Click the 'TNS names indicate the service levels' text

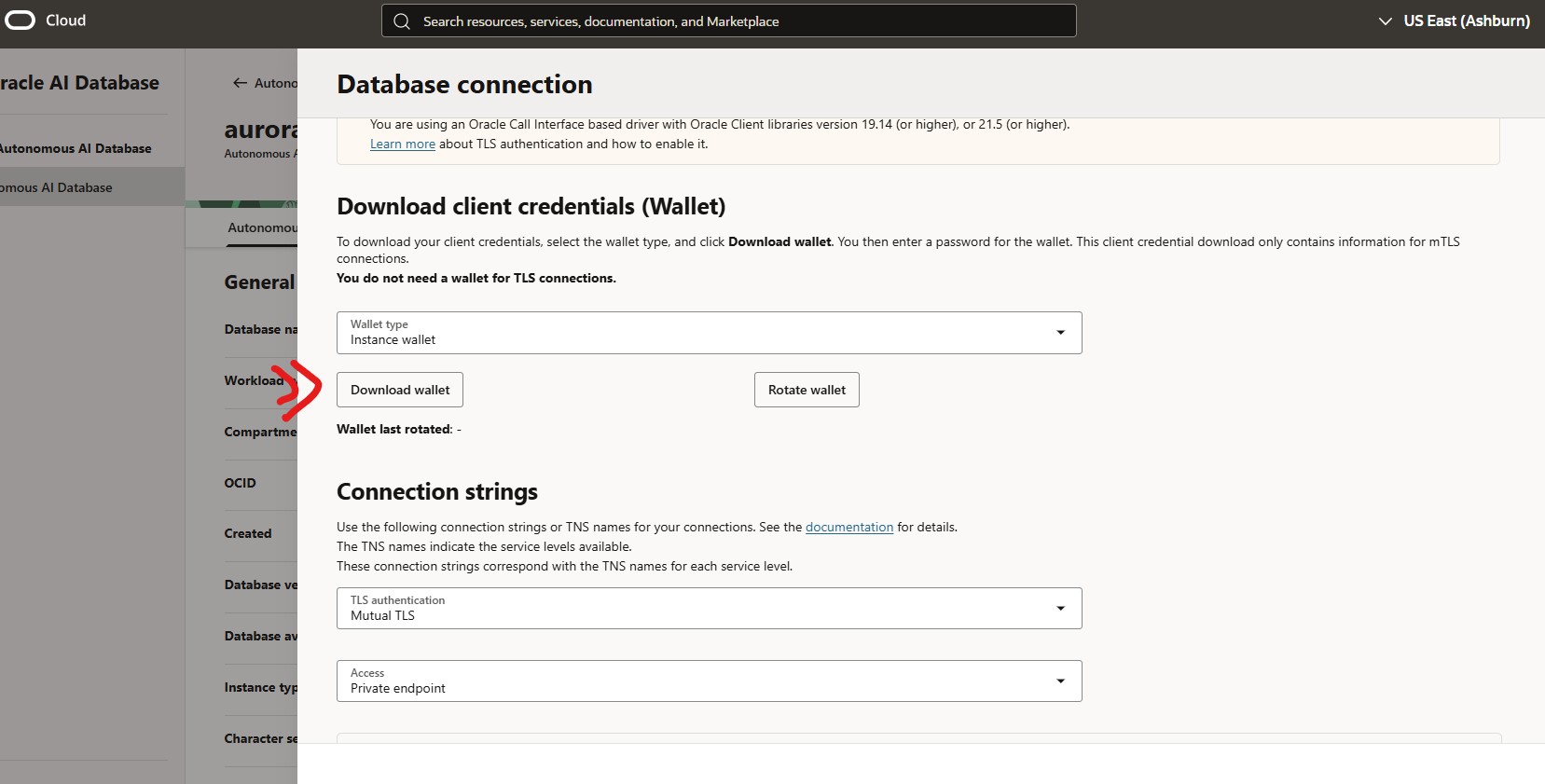(x=484, y=546)
